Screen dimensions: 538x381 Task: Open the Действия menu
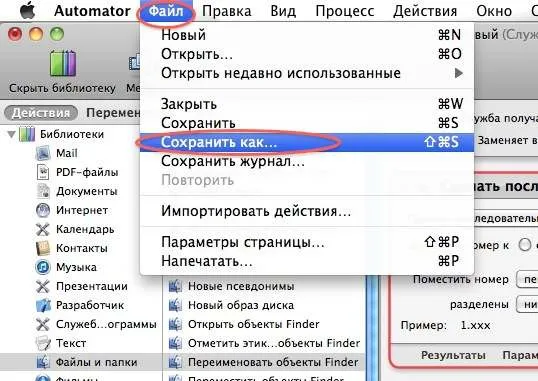coord(425,11)
